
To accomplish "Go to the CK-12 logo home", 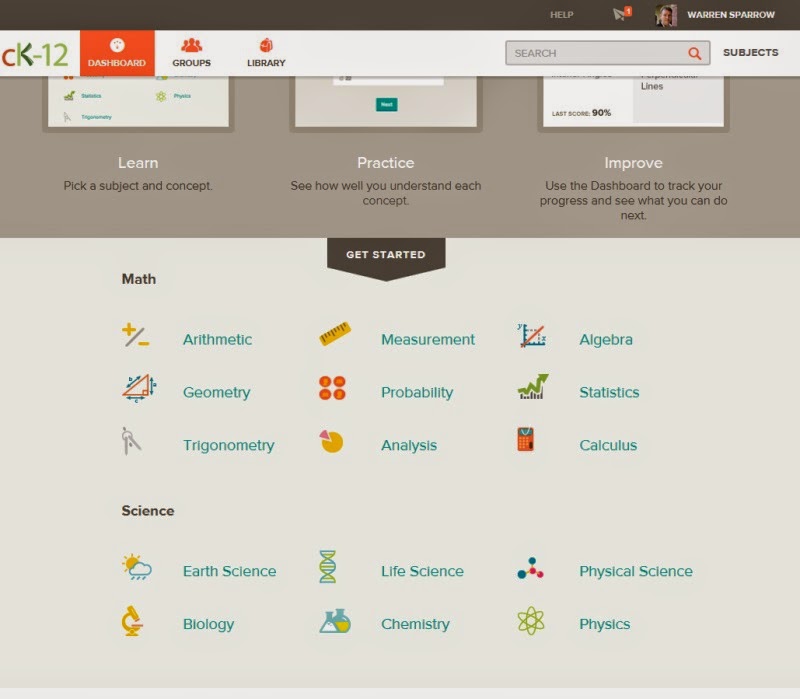I will [35, 54].
